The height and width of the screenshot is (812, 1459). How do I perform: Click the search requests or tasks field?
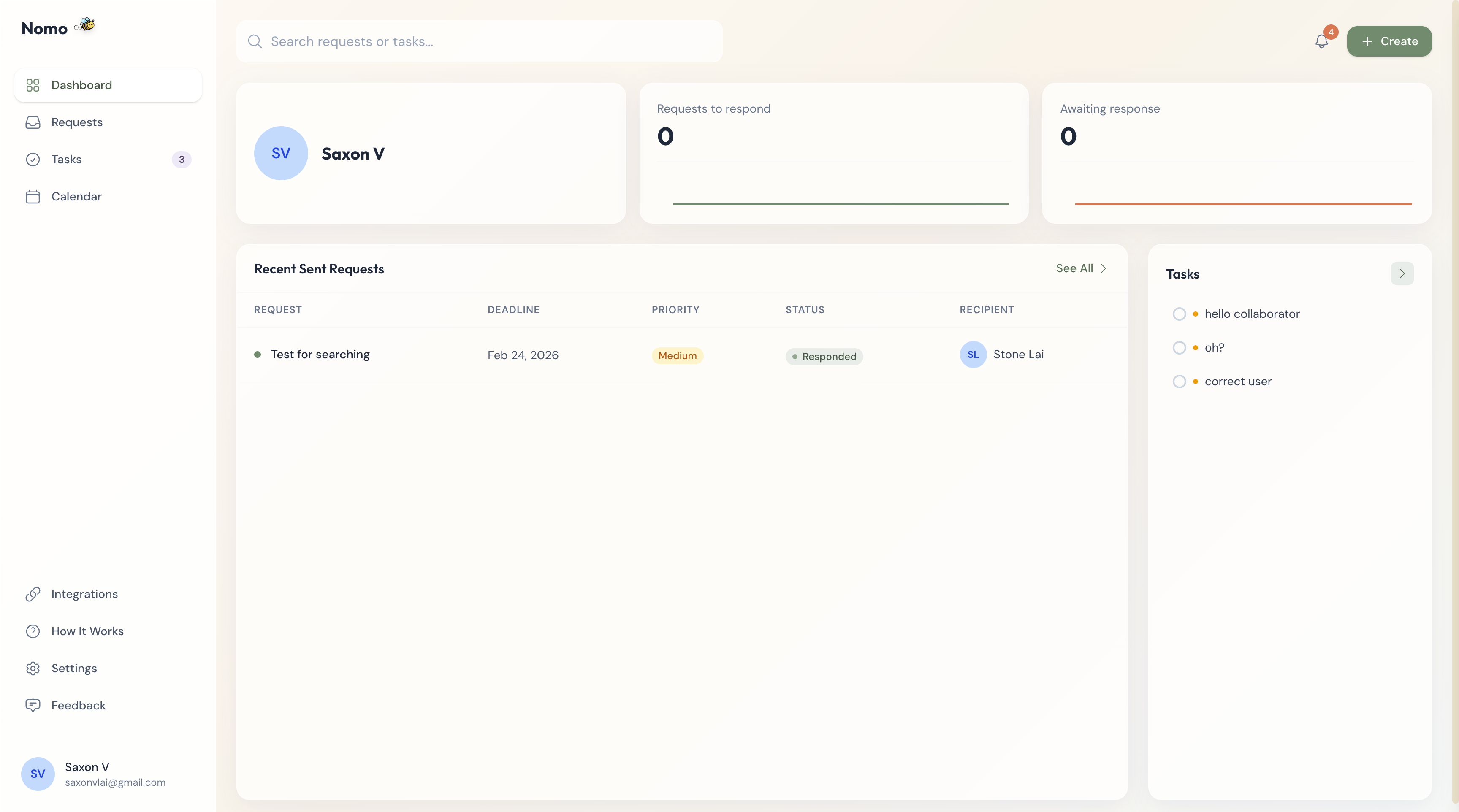(479, 41)
